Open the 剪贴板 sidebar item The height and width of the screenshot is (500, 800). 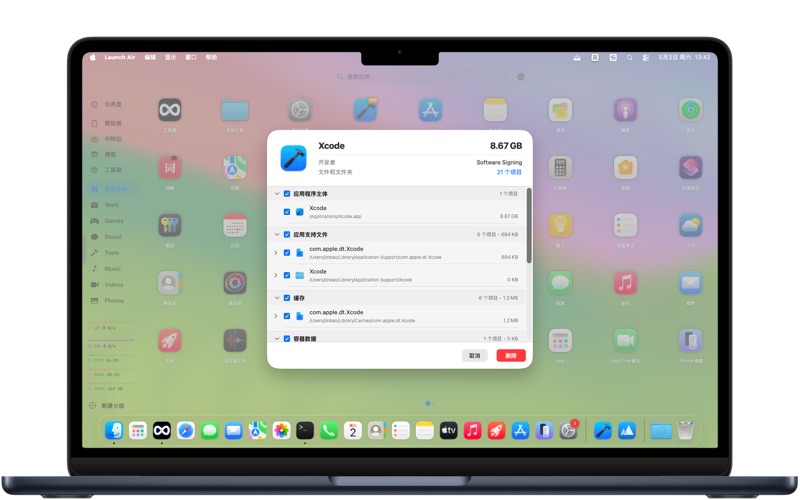pyautogui.click(x=107, y=123)
